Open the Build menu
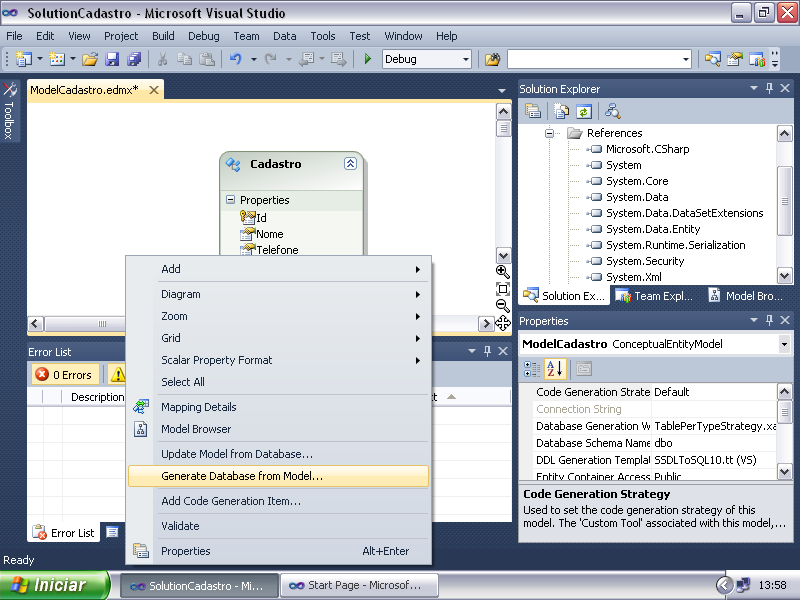The image size is (800, 600). 163,36
